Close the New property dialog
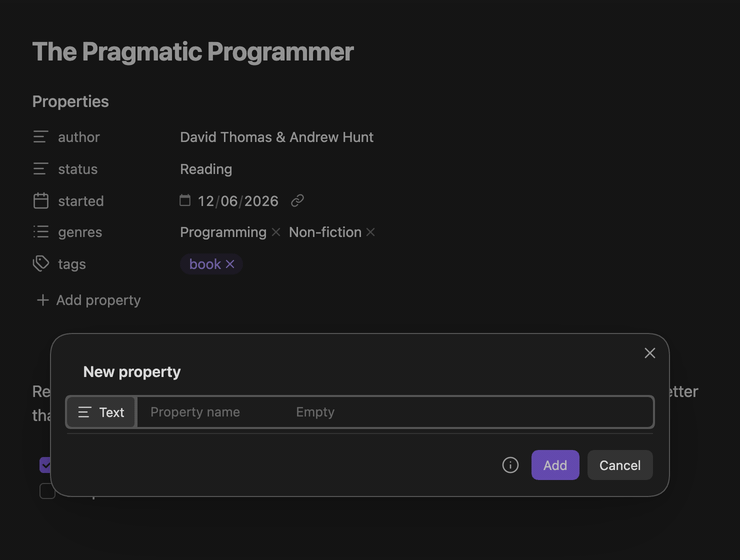Viewport: 740px width, 560px height. 650,353
